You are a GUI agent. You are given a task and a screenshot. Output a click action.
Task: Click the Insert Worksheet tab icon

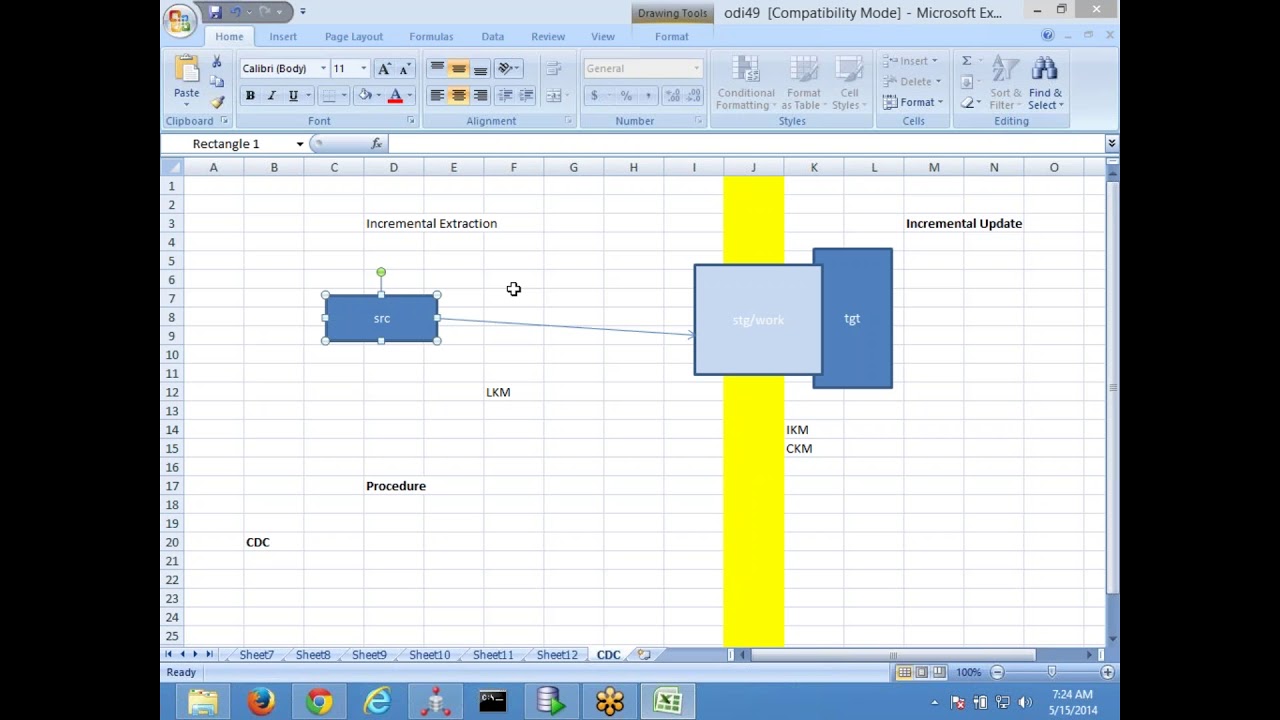644,655
